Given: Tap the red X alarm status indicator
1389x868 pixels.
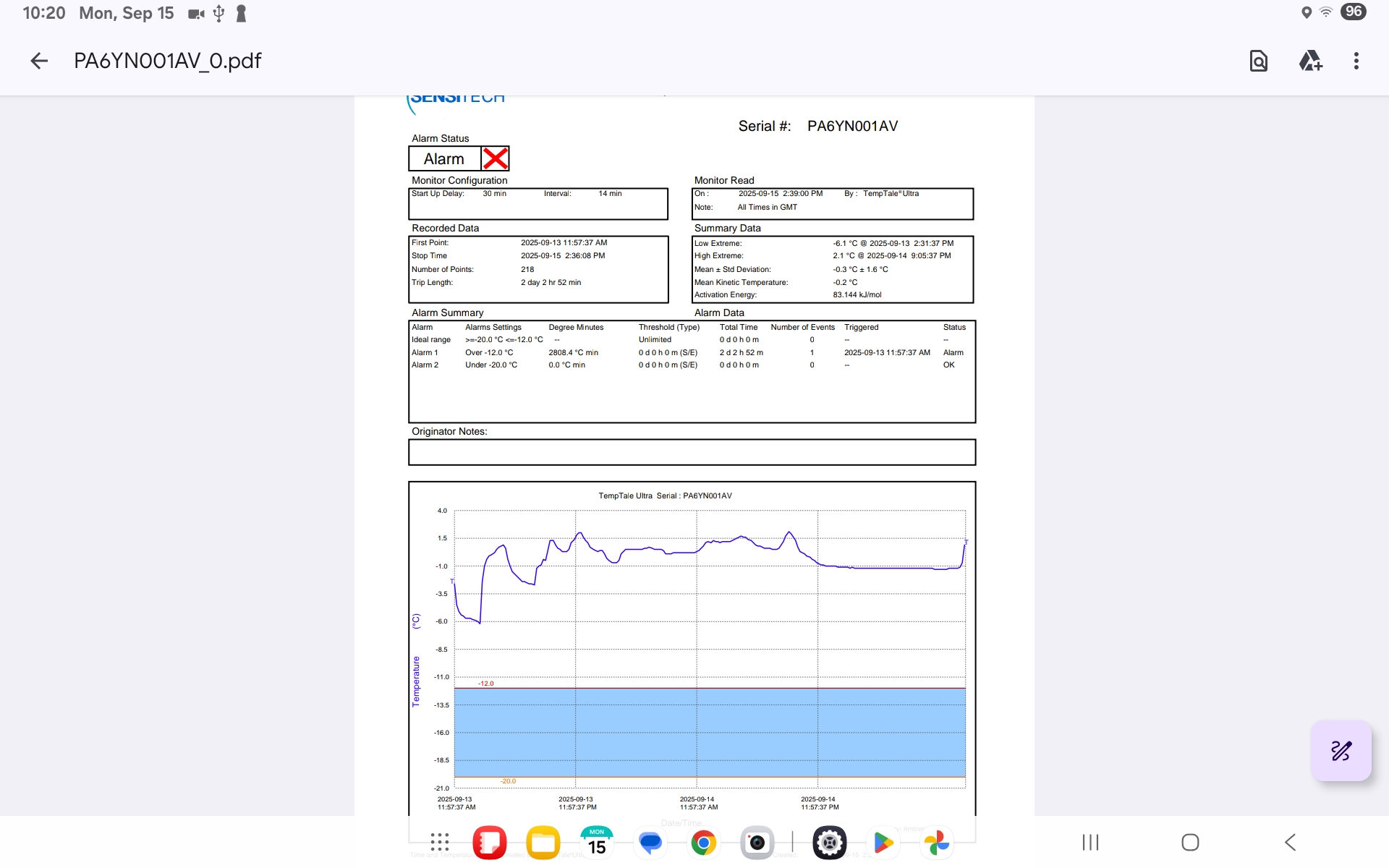Looking at the screenshot, I should (496, 158).
